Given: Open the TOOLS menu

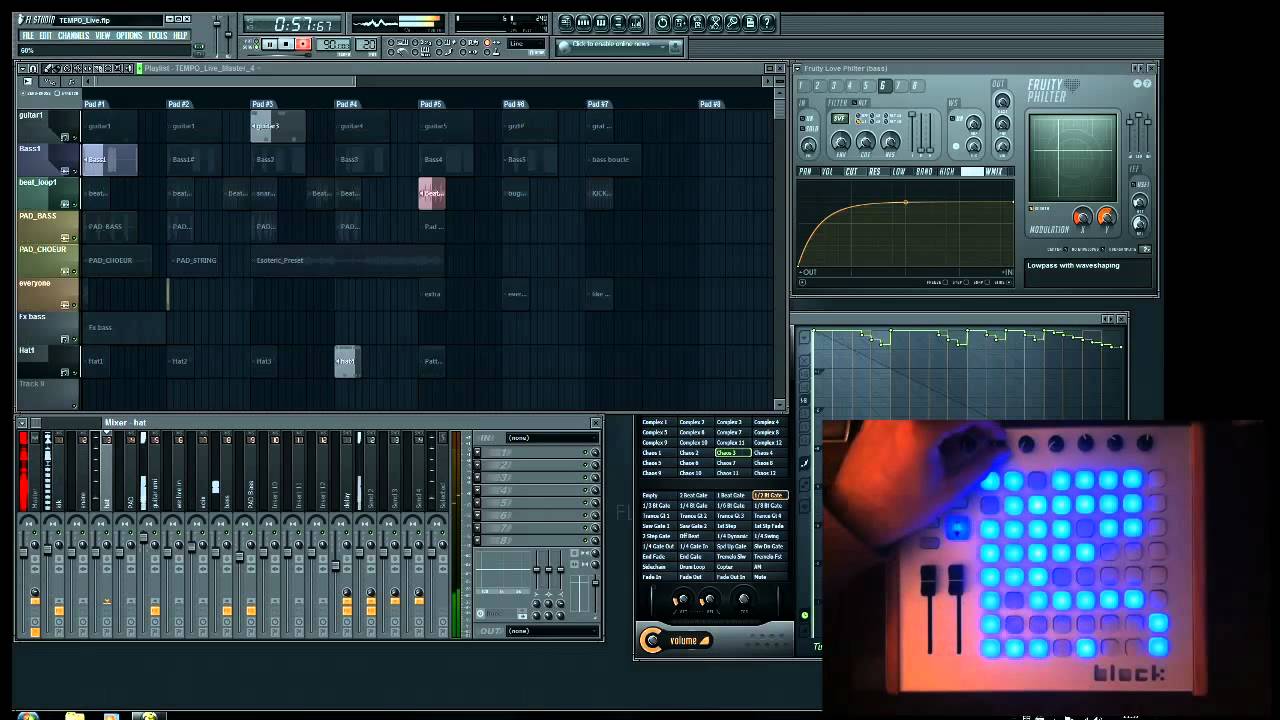Looking at the screenshot, I should pyautogui.click(x=158, y=36).
